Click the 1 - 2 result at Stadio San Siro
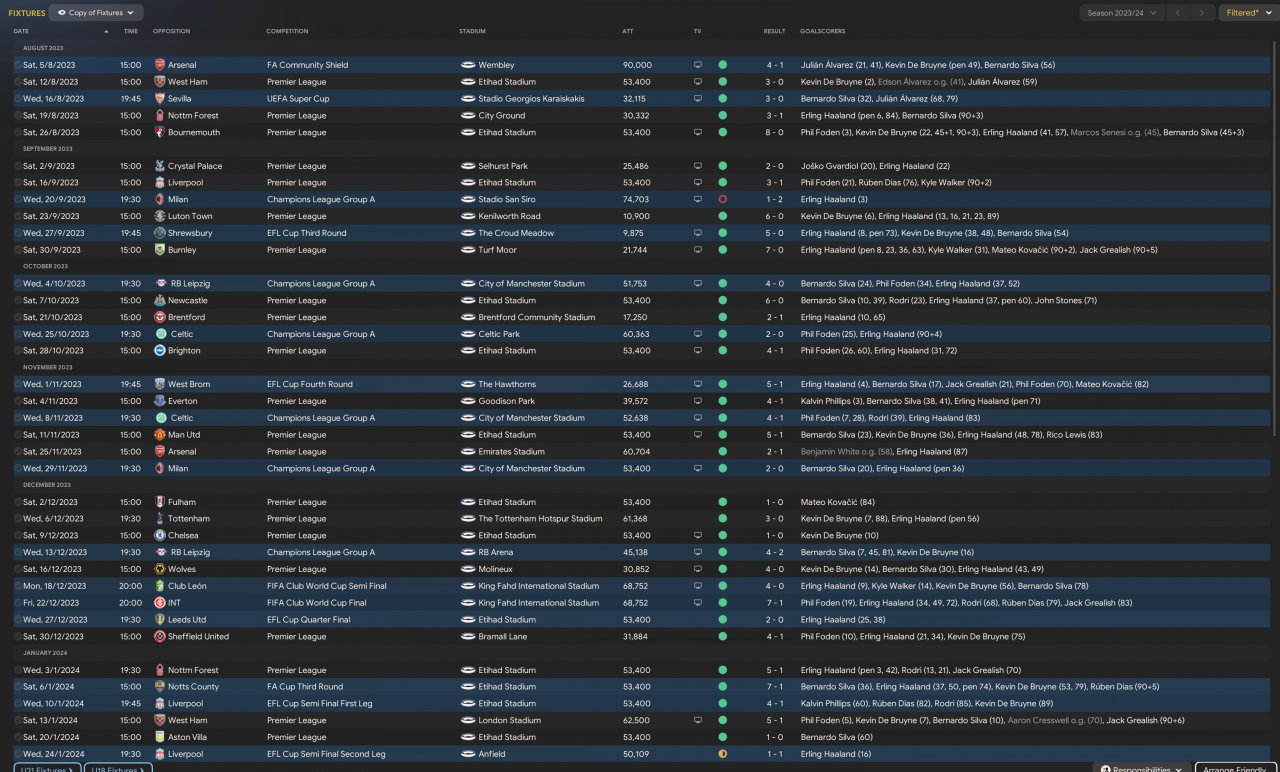This screenshot has height=772, width=1280. click(x=774, y=199)
